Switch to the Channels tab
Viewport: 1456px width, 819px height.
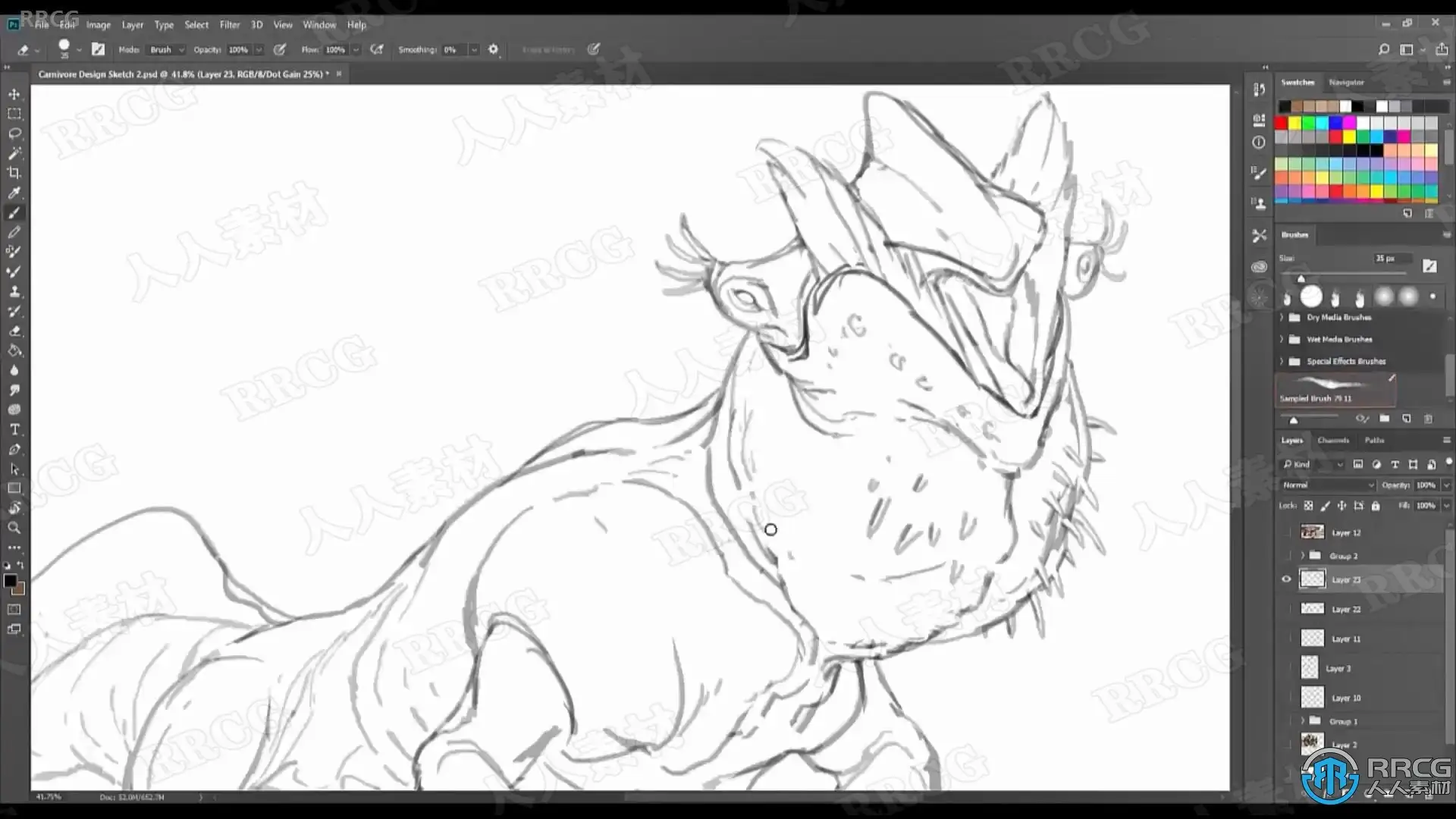[x=1333, y=441]
